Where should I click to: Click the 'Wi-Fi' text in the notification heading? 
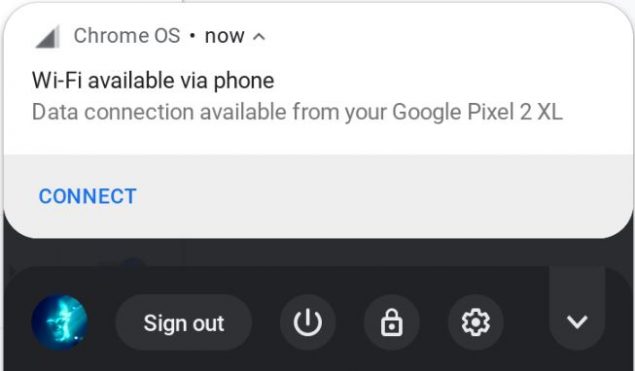coord(57,80)
